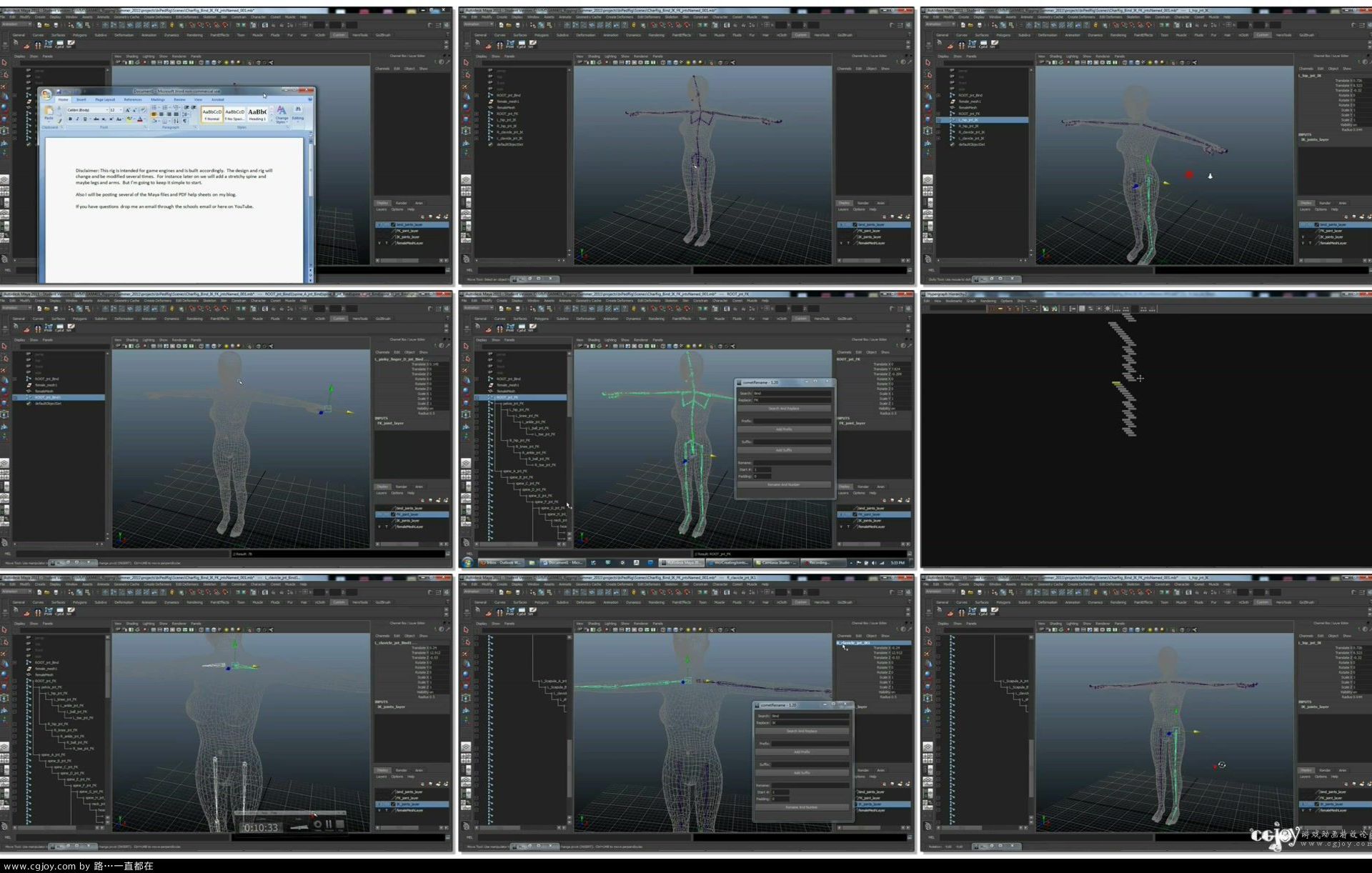Click the FK_joint_layer color box in the taskbar frame
Image resolution: width=1372 pixels, height=873 pixels.
coord(855,514)
